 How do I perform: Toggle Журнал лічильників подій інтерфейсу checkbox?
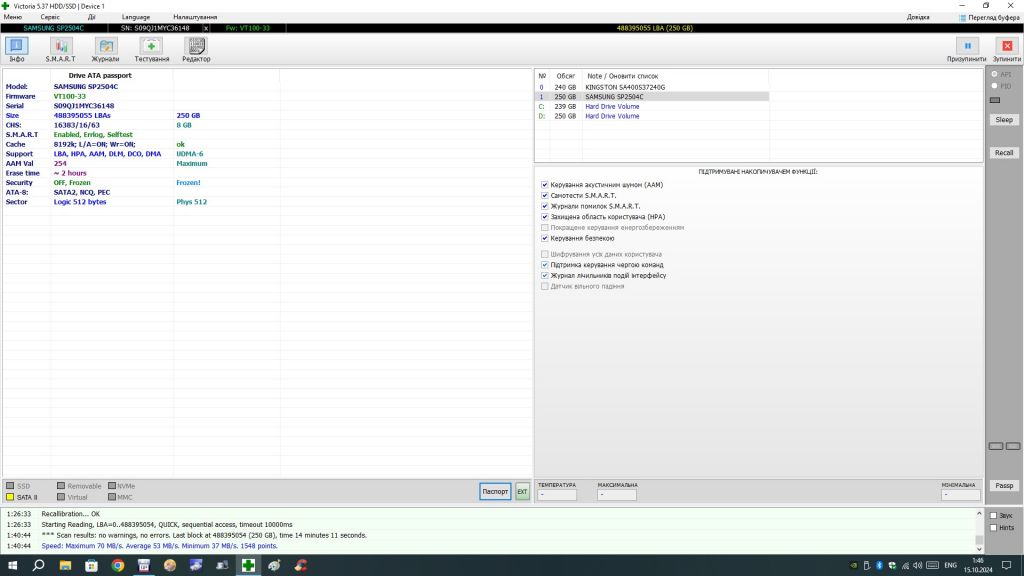click(x=545, y=276)
